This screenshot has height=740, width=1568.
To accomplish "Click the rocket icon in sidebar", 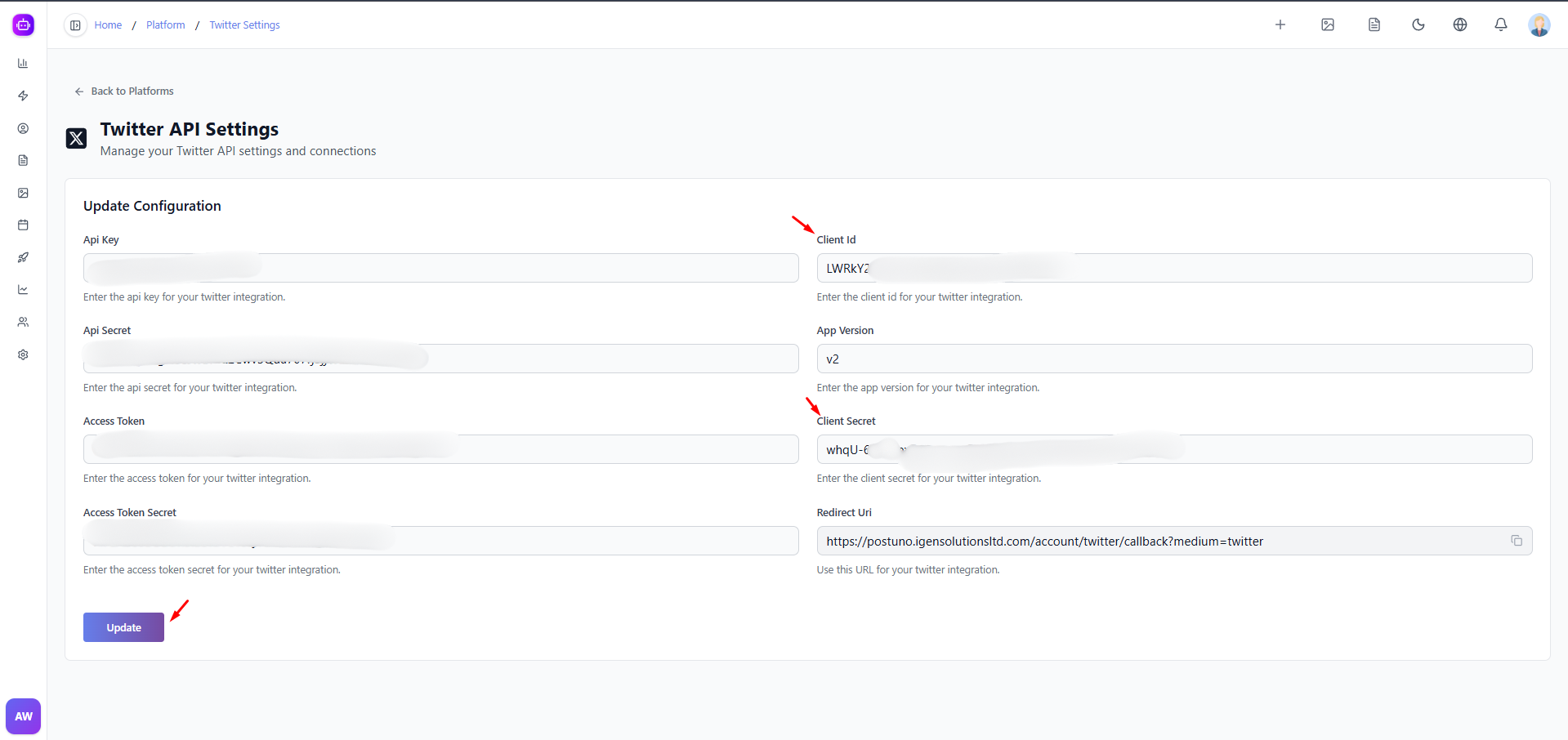I will [23, 257].
